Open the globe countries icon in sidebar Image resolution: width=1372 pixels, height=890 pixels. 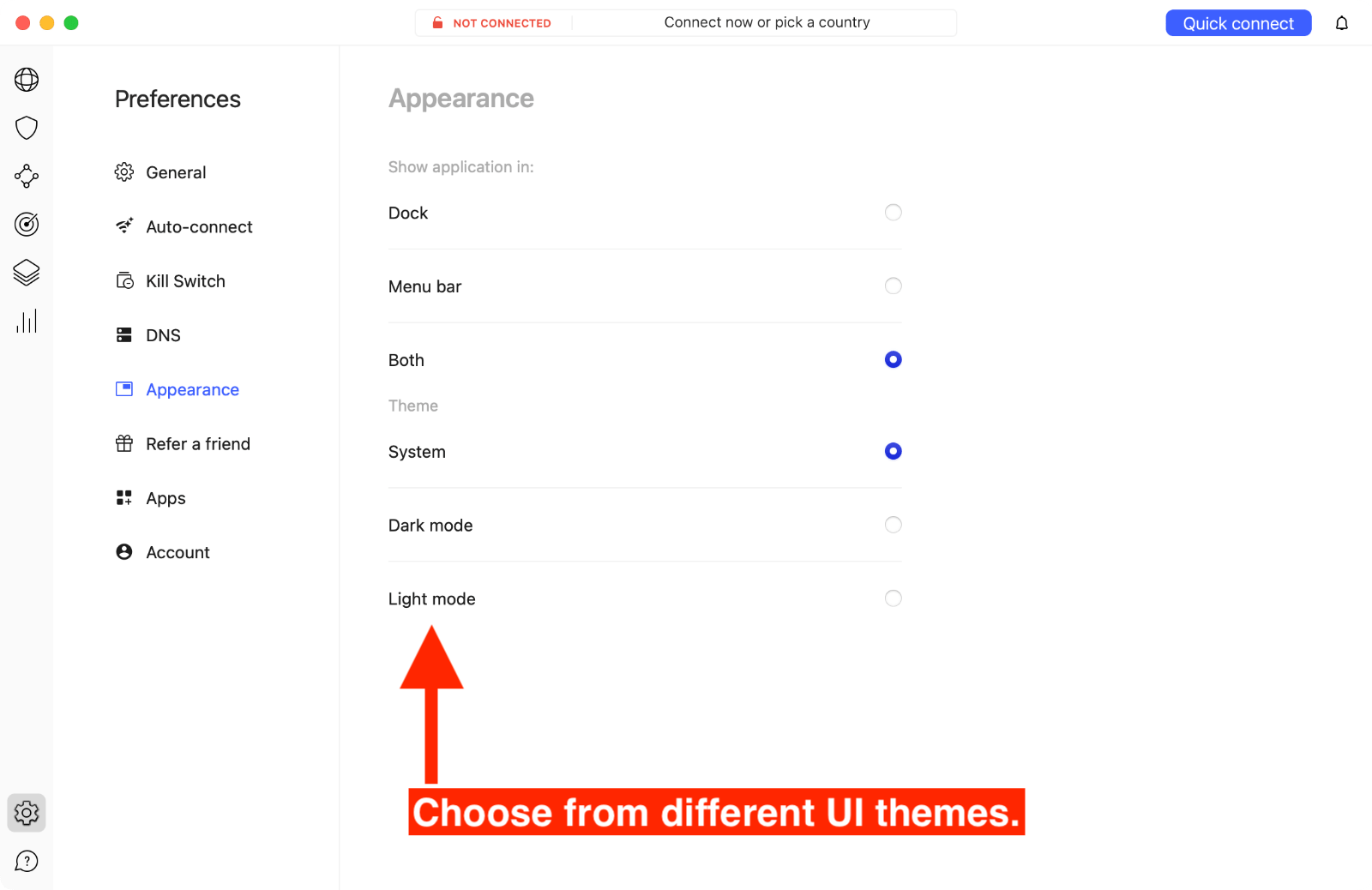(x=27, y=80)
